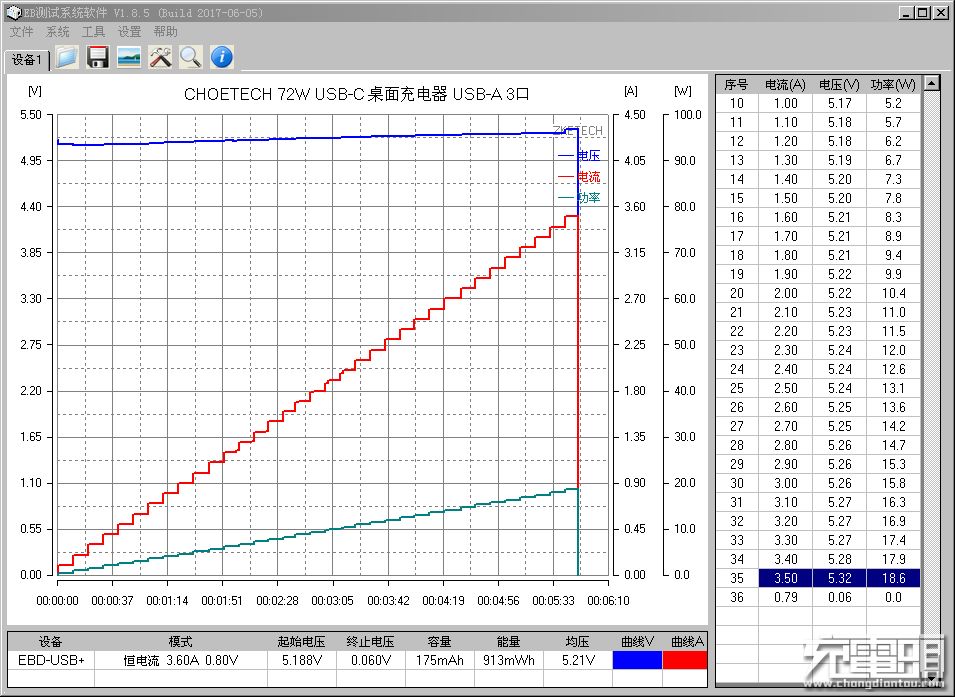955x697 pixels.
Task: Select table row number 14
Action: point(818,179)
